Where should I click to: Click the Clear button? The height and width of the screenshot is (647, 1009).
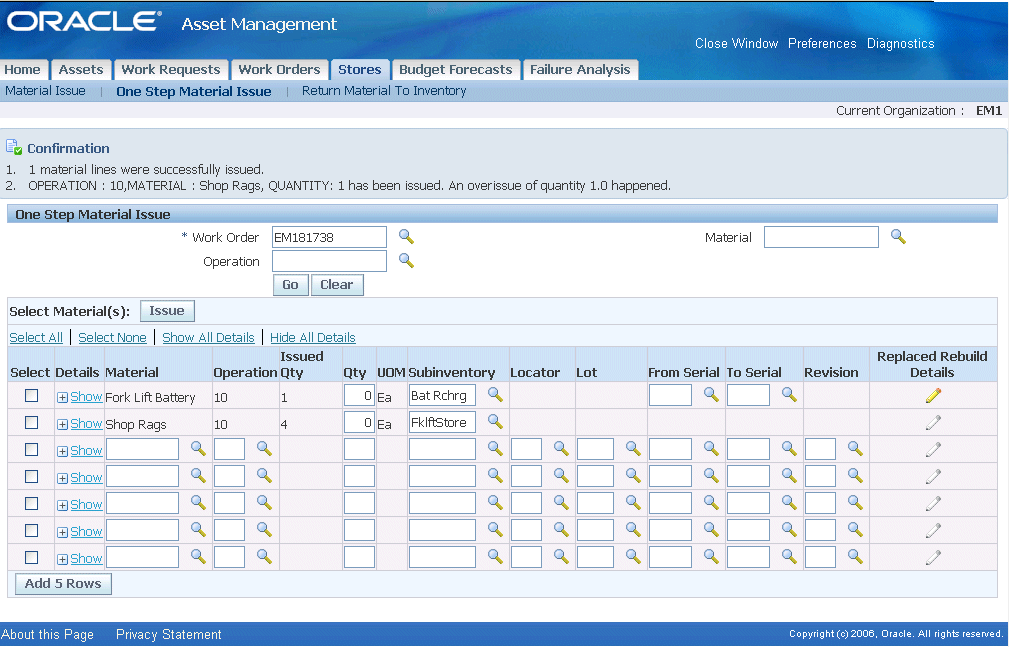pos(337,285)
